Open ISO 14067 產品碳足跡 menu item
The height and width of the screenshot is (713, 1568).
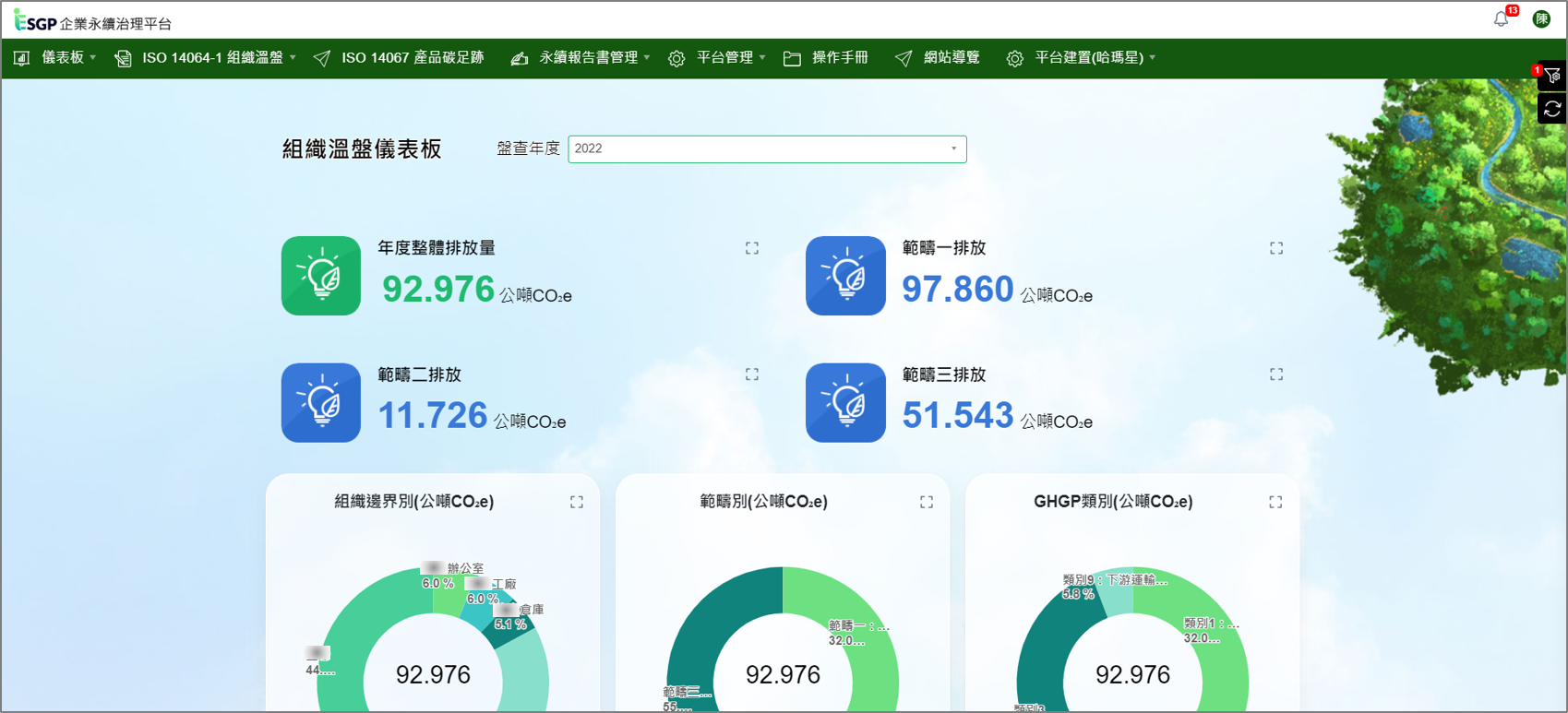click(399, 58)
